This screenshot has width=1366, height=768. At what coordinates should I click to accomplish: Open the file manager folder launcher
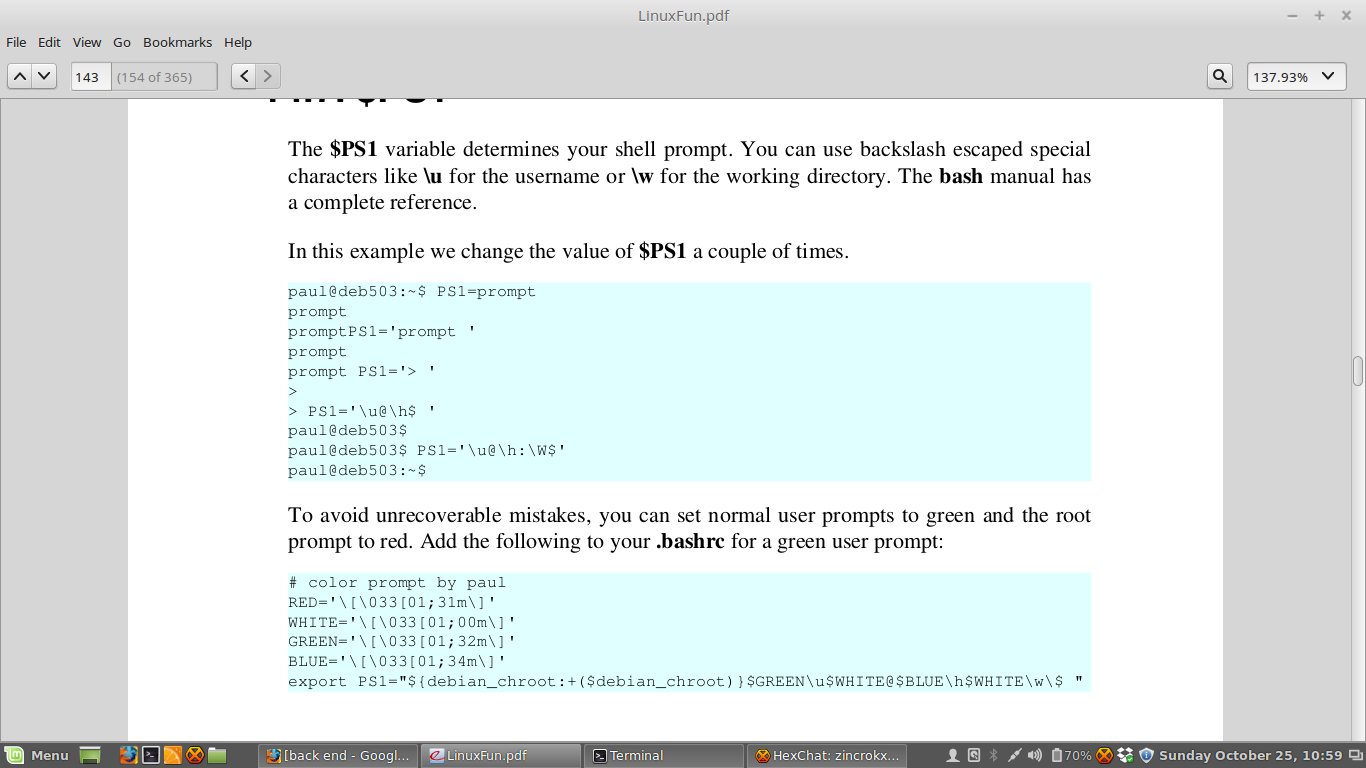[x=217, y=755]
